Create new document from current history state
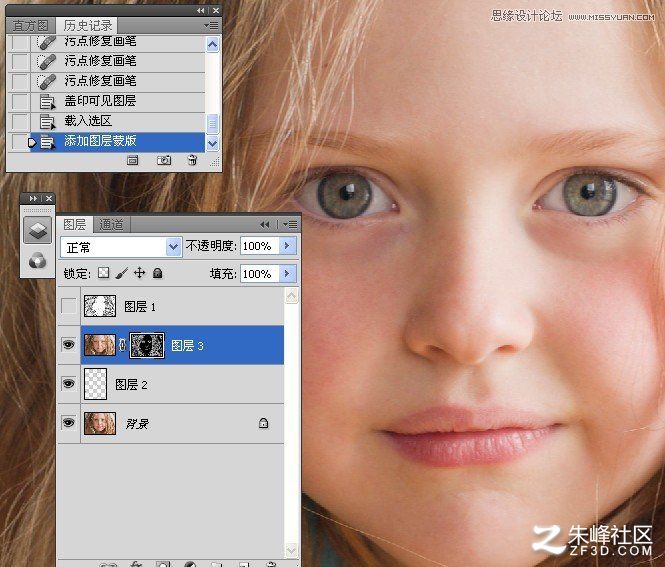 tap(133, 160)
